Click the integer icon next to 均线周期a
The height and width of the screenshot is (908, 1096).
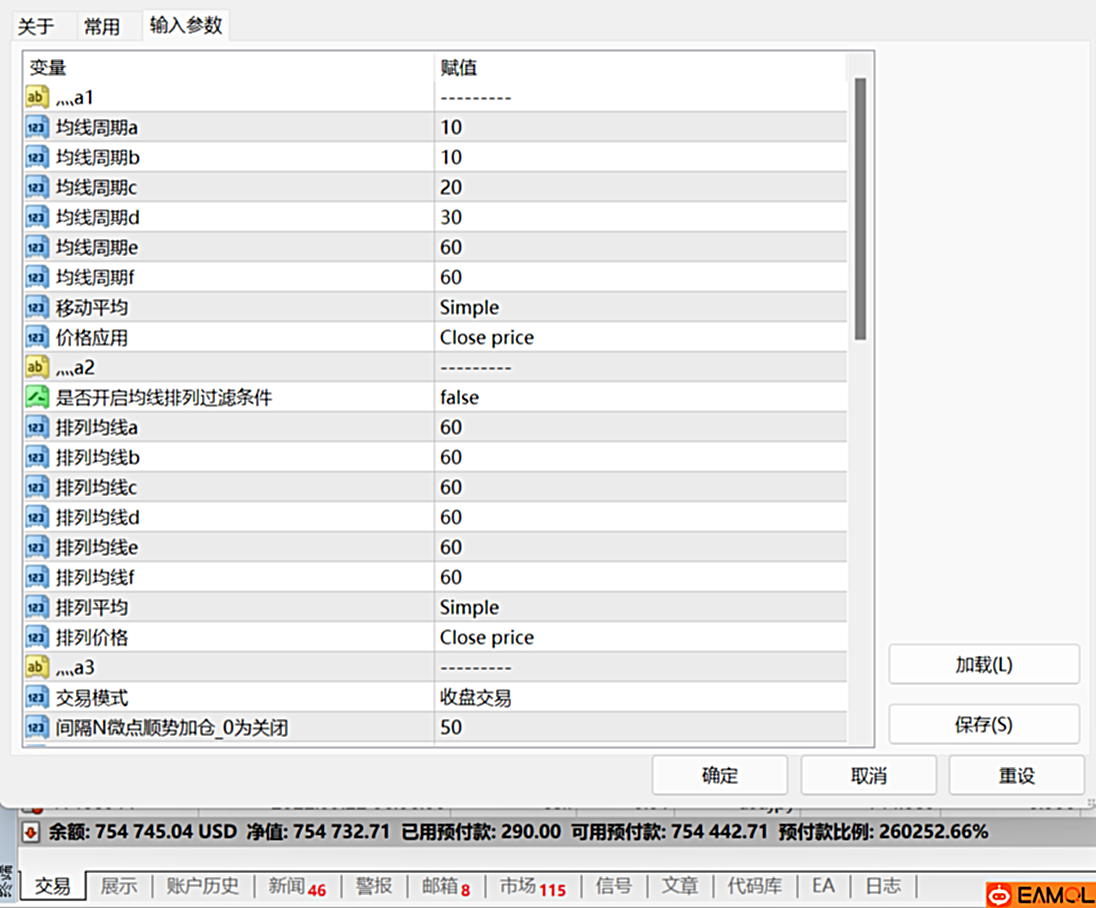click(x=37, y=127)
